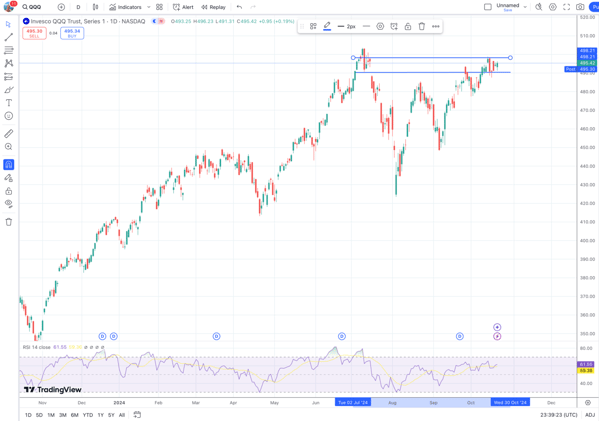
Task: Select the Fibonacci retracement tool
Action: 8,50
